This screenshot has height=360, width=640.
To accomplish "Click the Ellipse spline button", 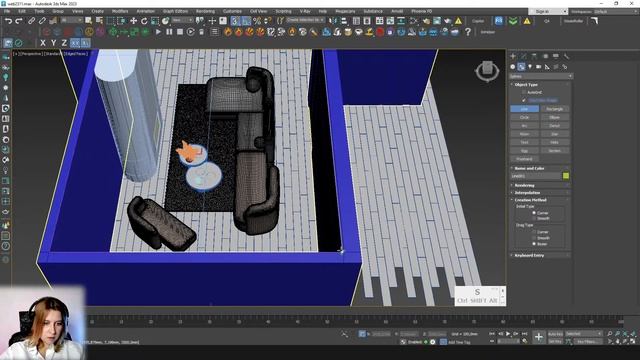I will (x=554, y=117).
